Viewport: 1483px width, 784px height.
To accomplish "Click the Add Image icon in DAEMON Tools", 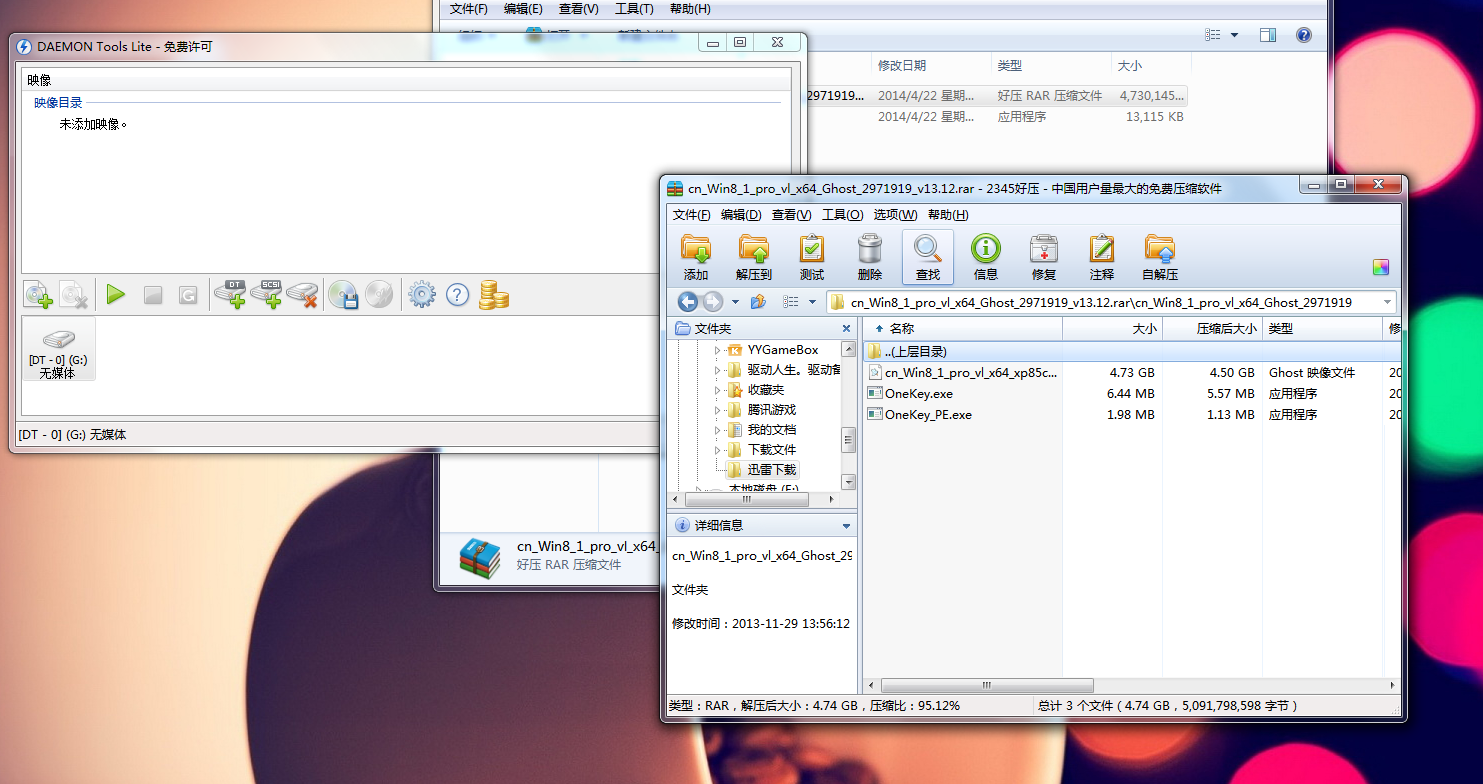I will tap(38, 295).
